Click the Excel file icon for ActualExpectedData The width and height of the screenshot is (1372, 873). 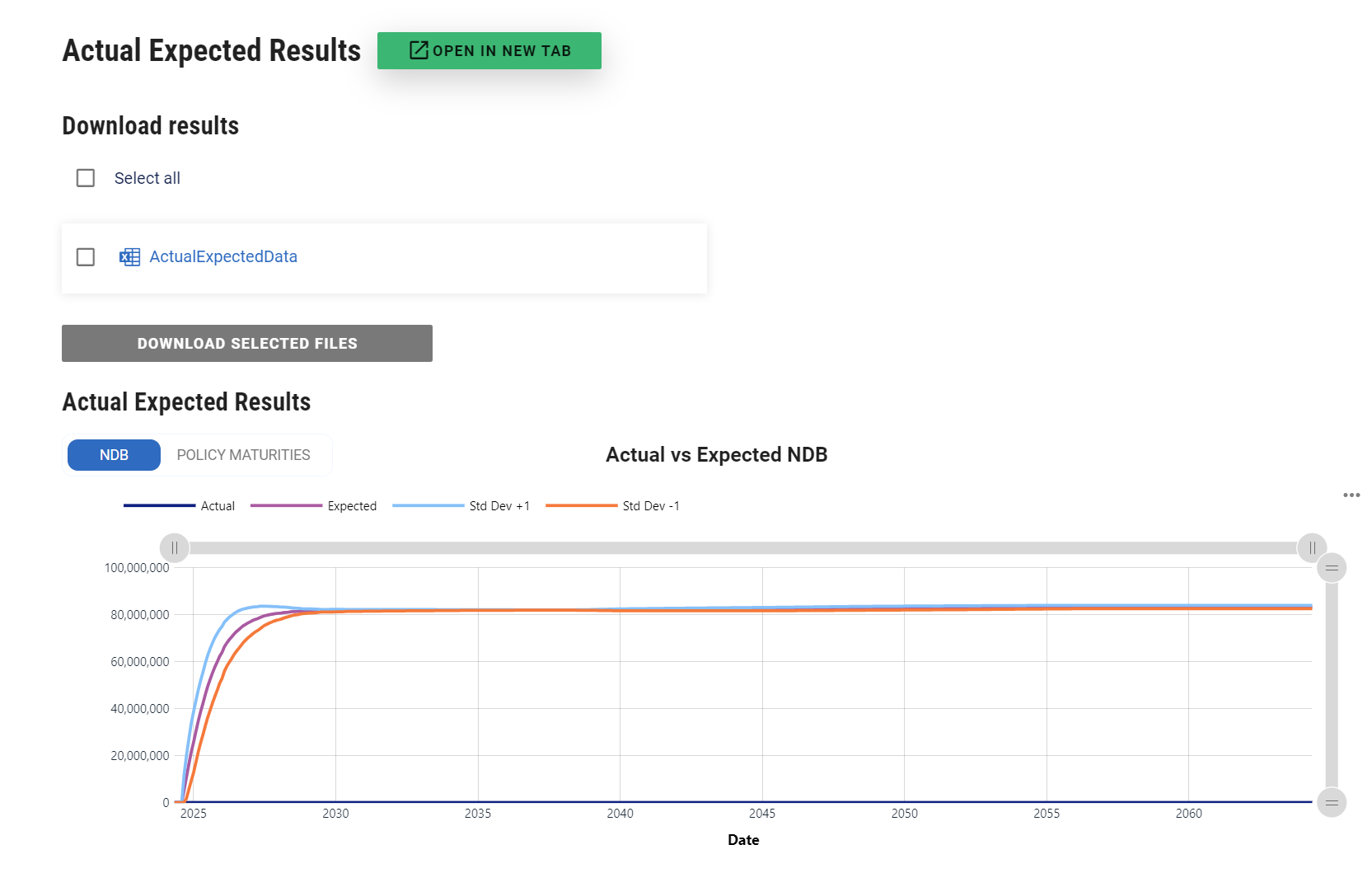129,257
